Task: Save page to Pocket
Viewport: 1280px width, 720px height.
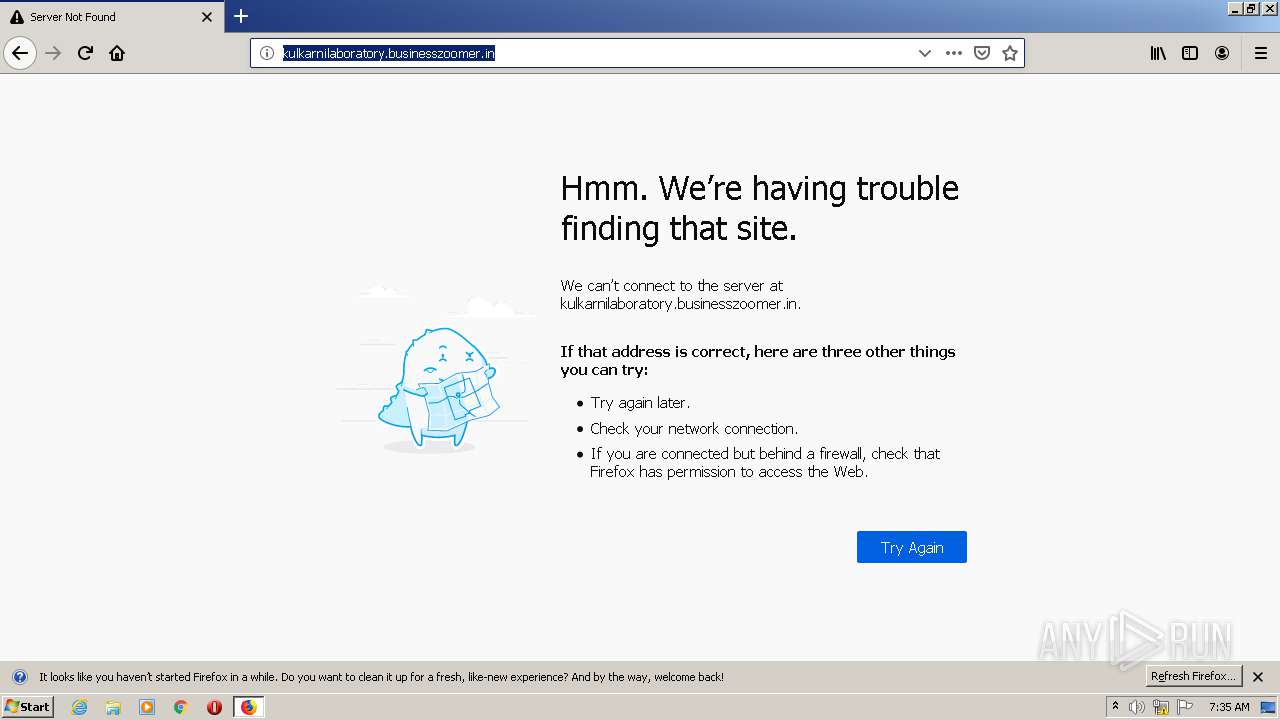Action: click(982, 53)
